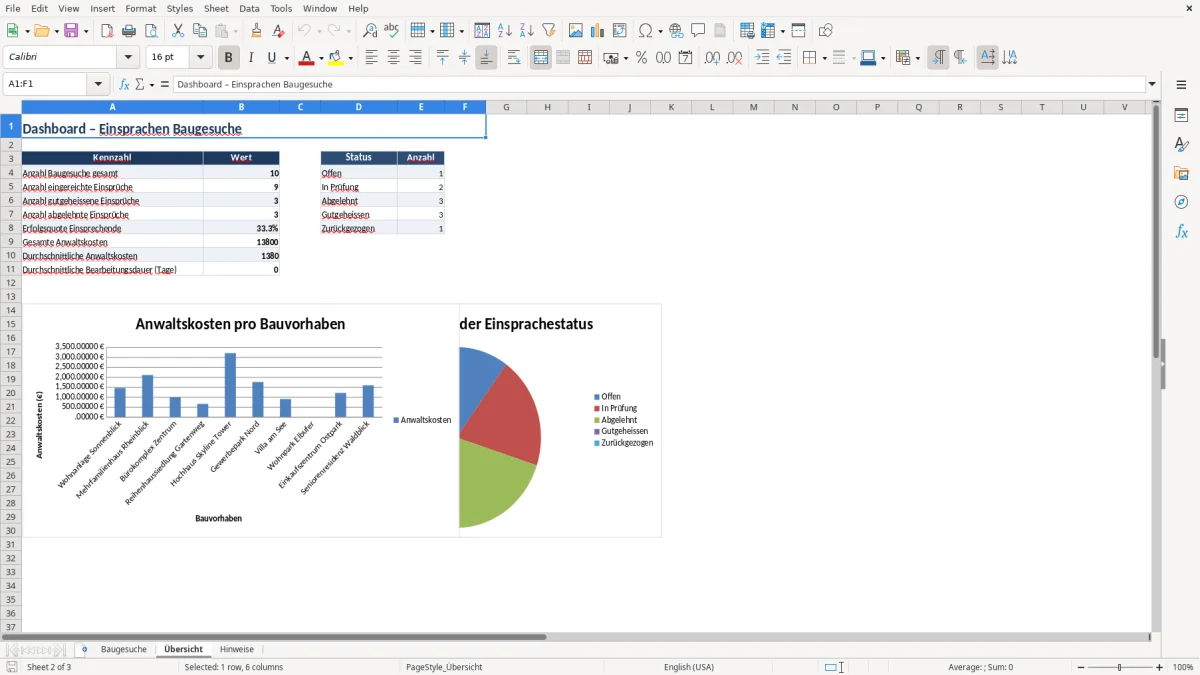The image size is (1200, 675).
Task: Click Draw Functions shapes icon
Action: (825, 31)
